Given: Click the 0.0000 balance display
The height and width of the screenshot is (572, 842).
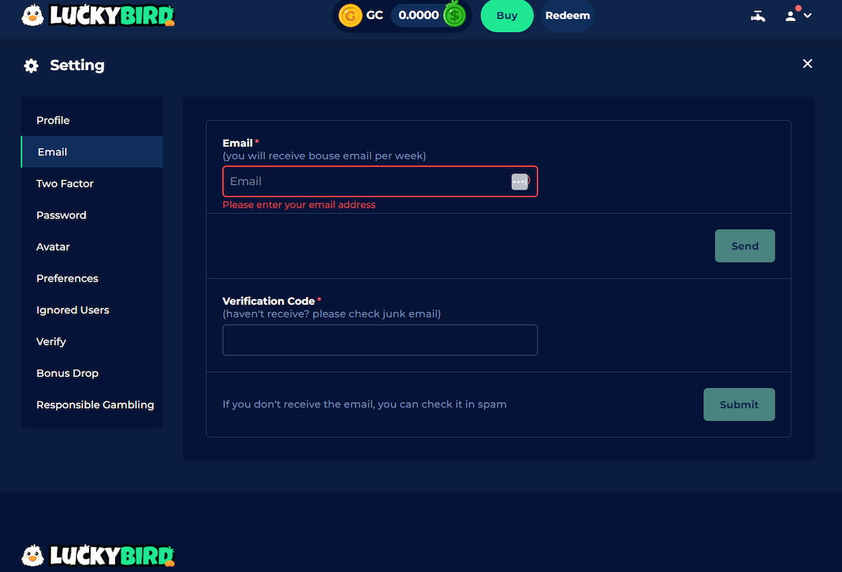Looking at the screenshot, I should coord(418,15).
